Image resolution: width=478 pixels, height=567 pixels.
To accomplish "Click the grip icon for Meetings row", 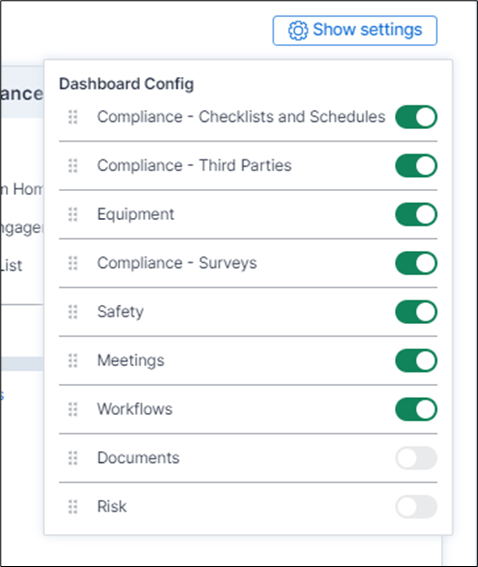I will pos(73,361).
